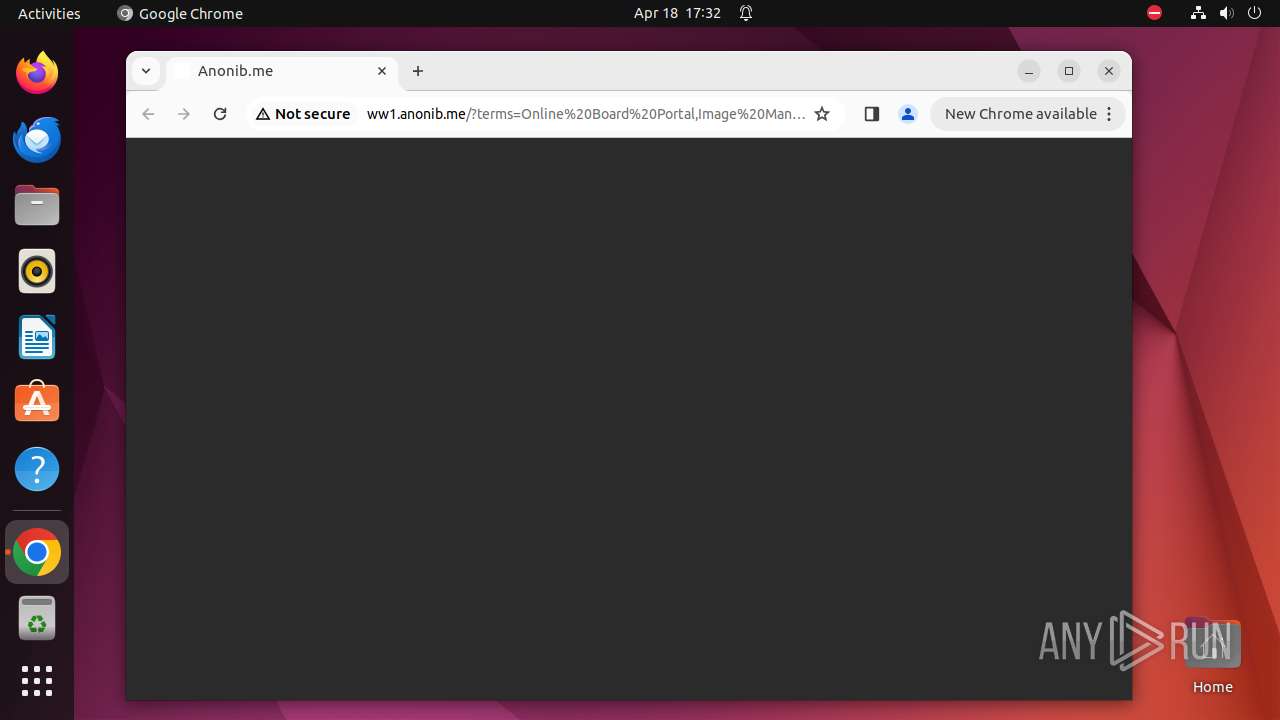Open the Files manager in dock
This screenshot has width=1280, height=720.
[x=37, y=205]
